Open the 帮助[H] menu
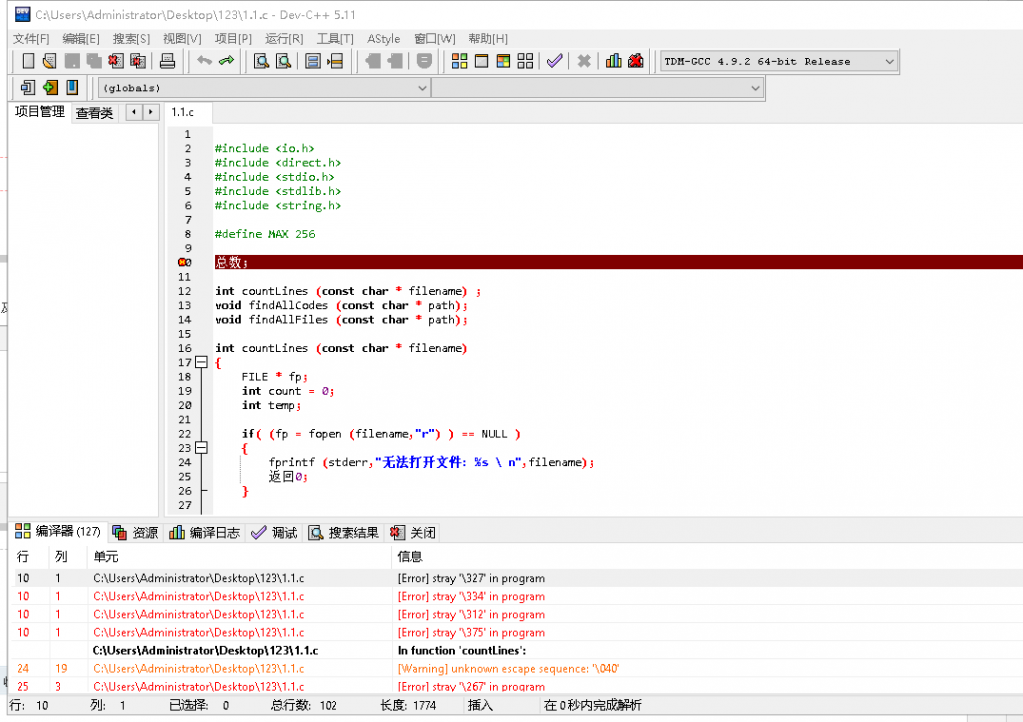This screenshot has width=1023, height=722. click(487, 38)
